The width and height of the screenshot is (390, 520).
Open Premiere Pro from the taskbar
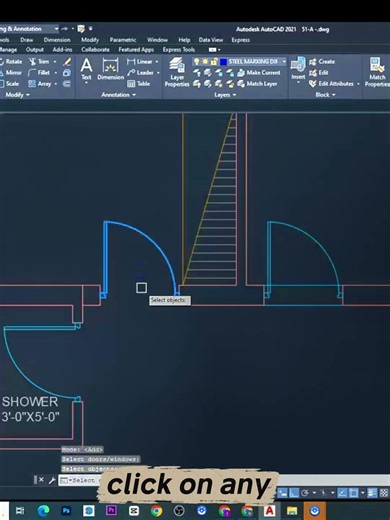(x=111, y=510)
